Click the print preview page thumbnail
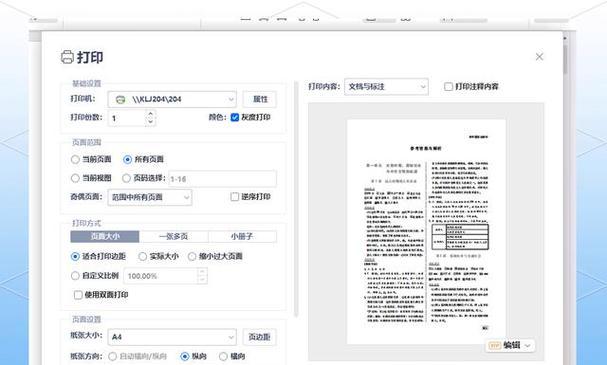The height and width of the screenshot is (365, 607). coord(426,231)
